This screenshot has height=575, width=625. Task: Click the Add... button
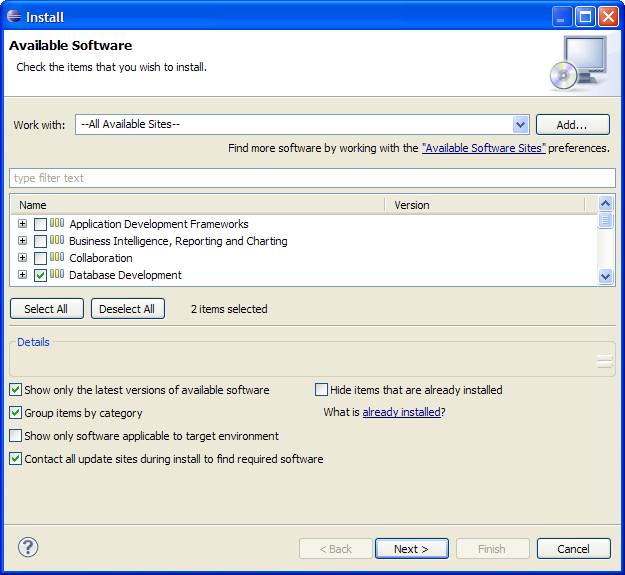coord(572,125)
